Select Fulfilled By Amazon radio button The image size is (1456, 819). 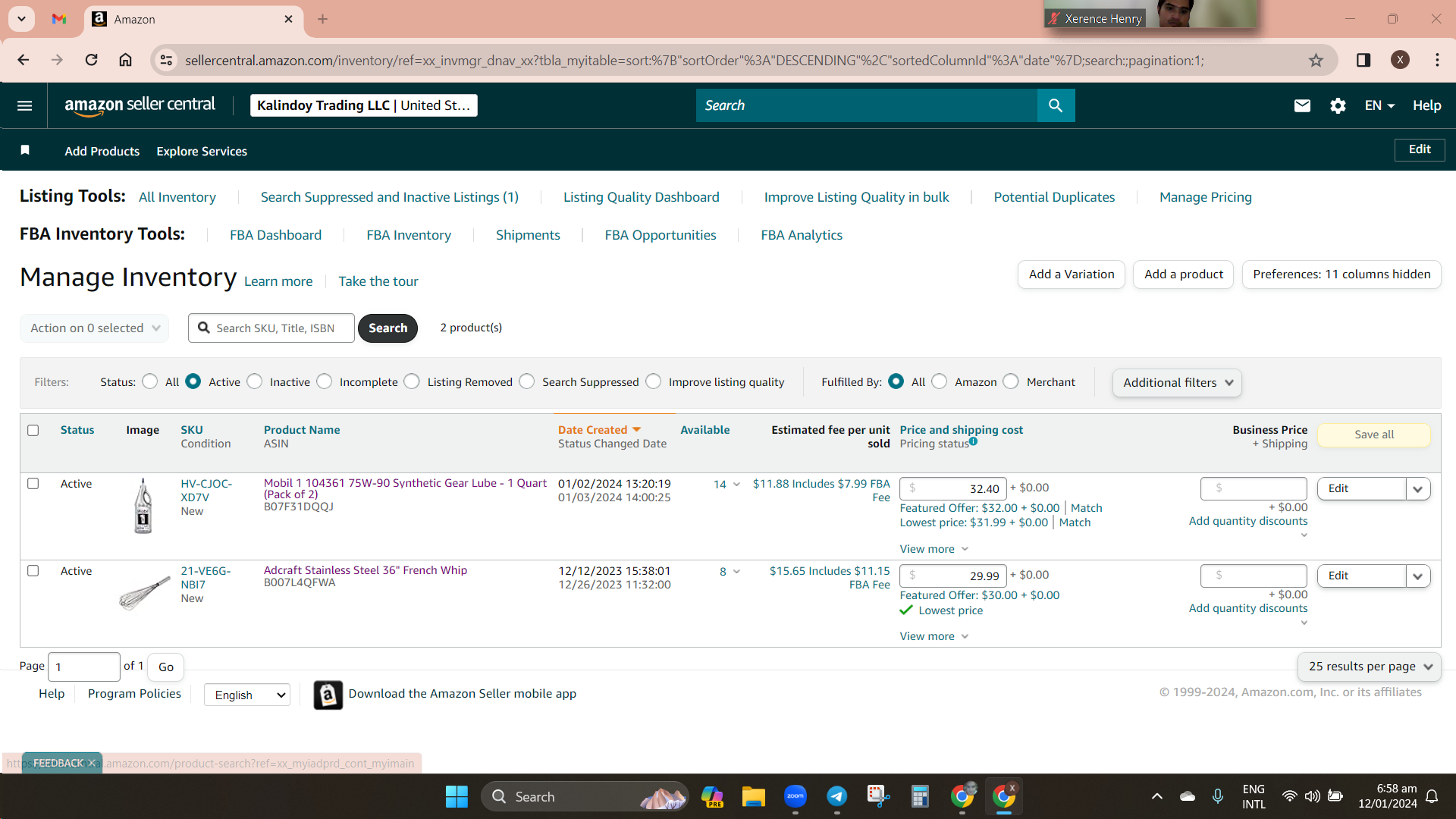[940, 381]
